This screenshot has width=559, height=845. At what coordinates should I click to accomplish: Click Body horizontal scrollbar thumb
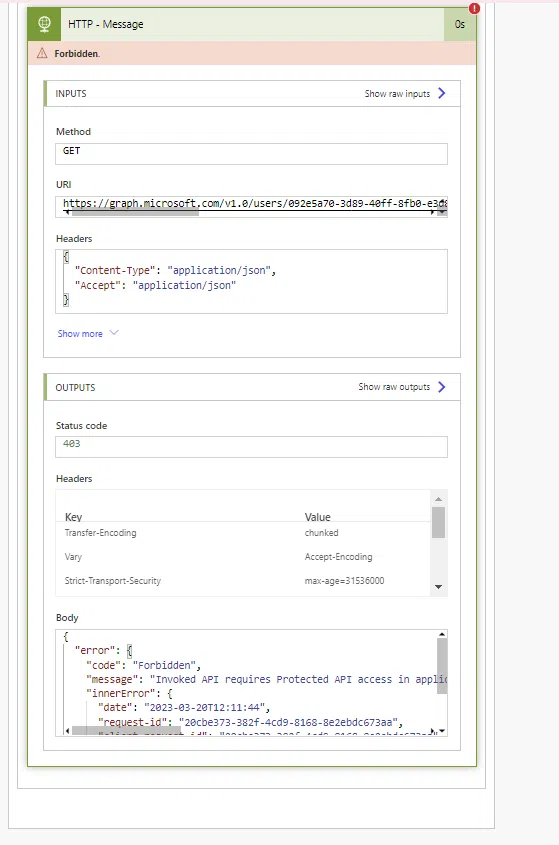coord(126,731)
